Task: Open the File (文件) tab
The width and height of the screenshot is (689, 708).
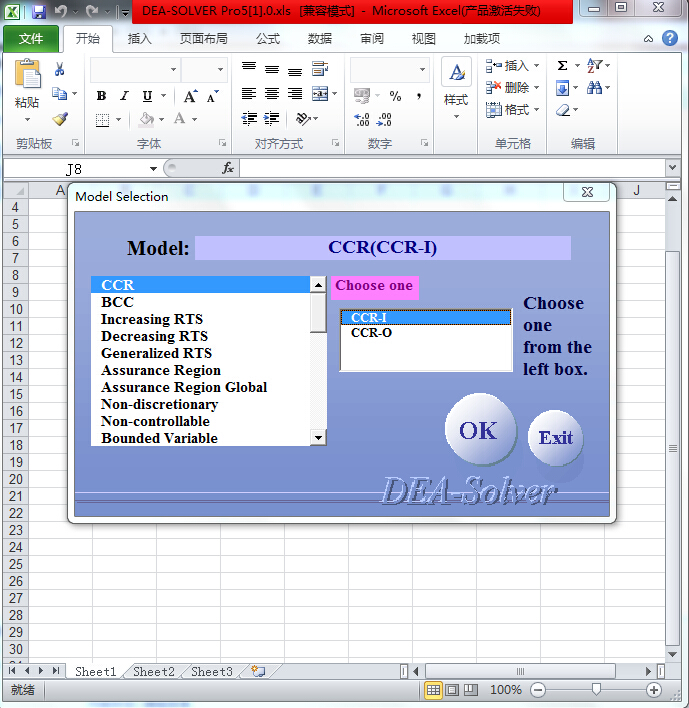Action: (x=31, y=39)
